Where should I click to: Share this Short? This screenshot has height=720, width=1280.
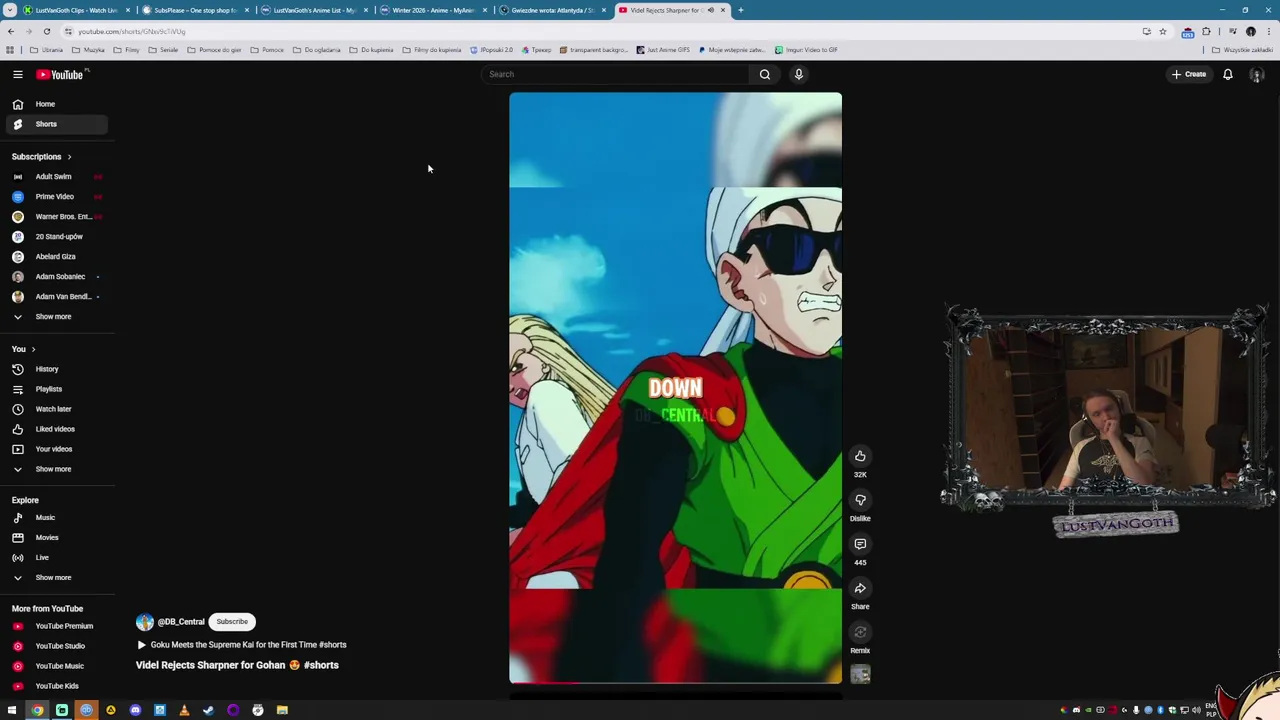click(860, 588)
